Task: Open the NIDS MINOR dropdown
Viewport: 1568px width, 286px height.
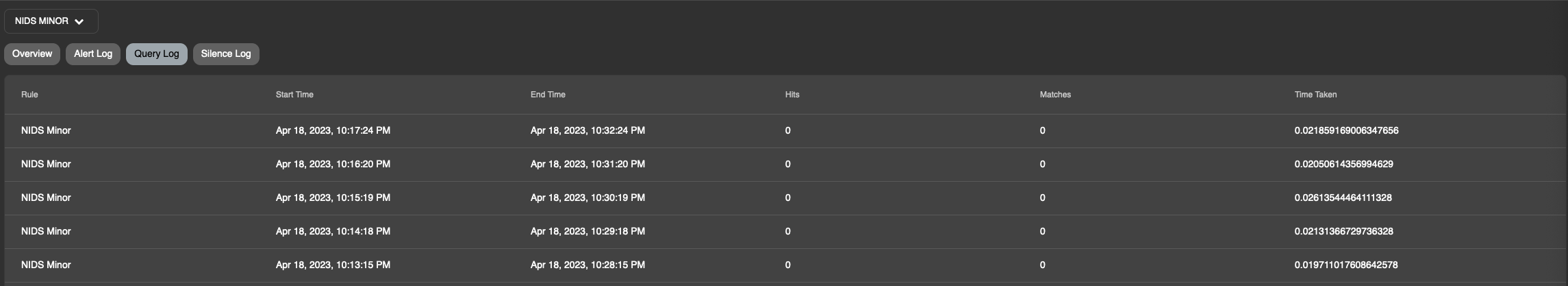Action: coord(51,21)
